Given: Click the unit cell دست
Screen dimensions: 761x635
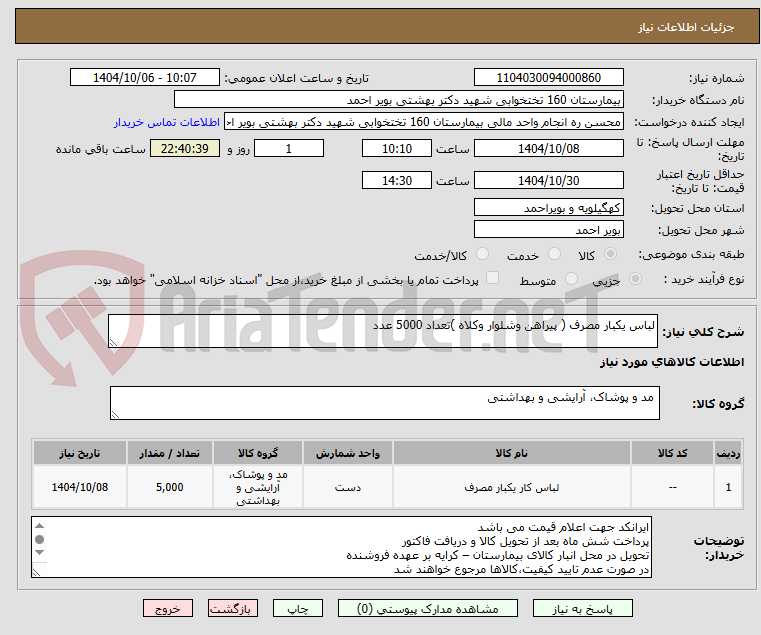Looking at the screenshot, I should [x=347, y=487].
